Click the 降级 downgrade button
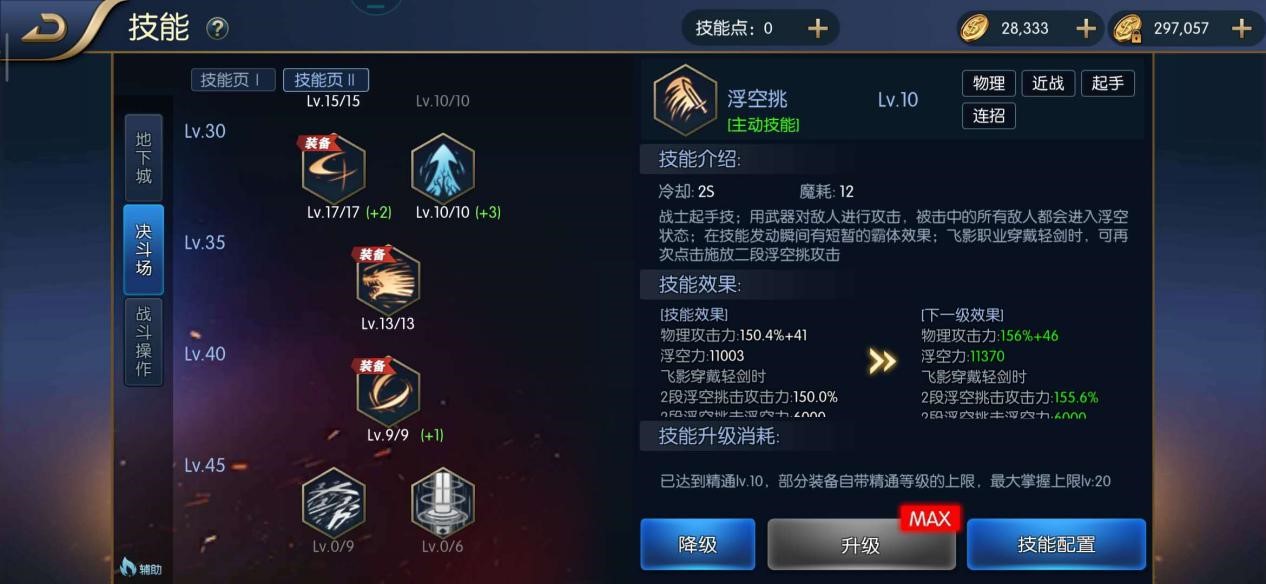1266x584 pixels. tap(698, 544)
